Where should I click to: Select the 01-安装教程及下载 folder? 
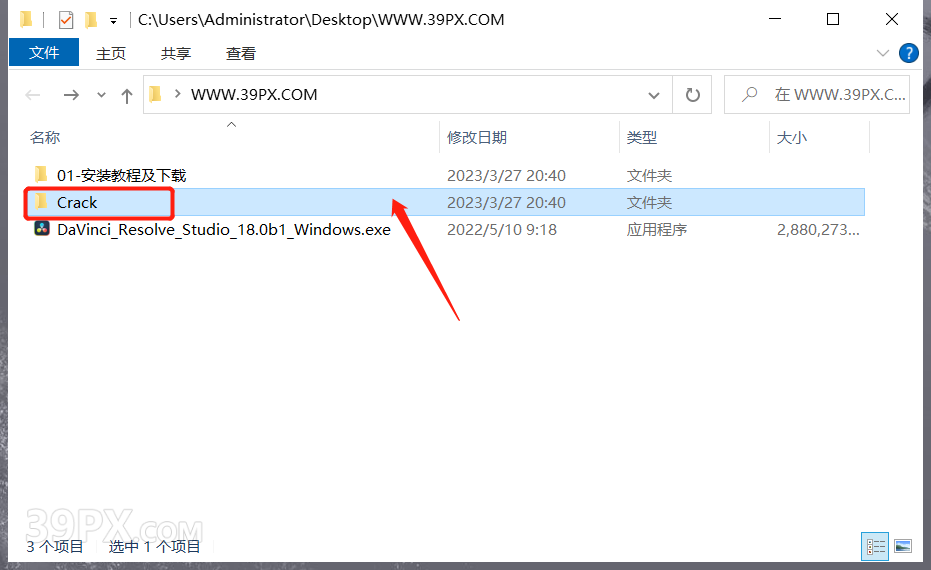[x=122, y=176]
